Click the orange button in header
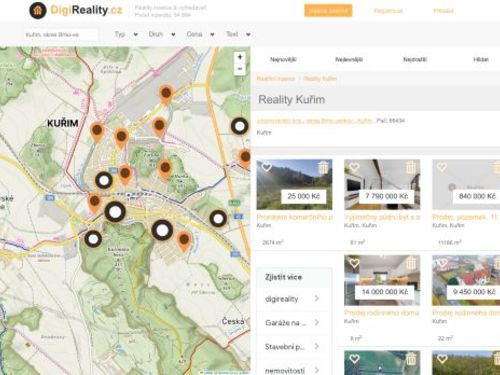The image size is (500, 375). 328,11
